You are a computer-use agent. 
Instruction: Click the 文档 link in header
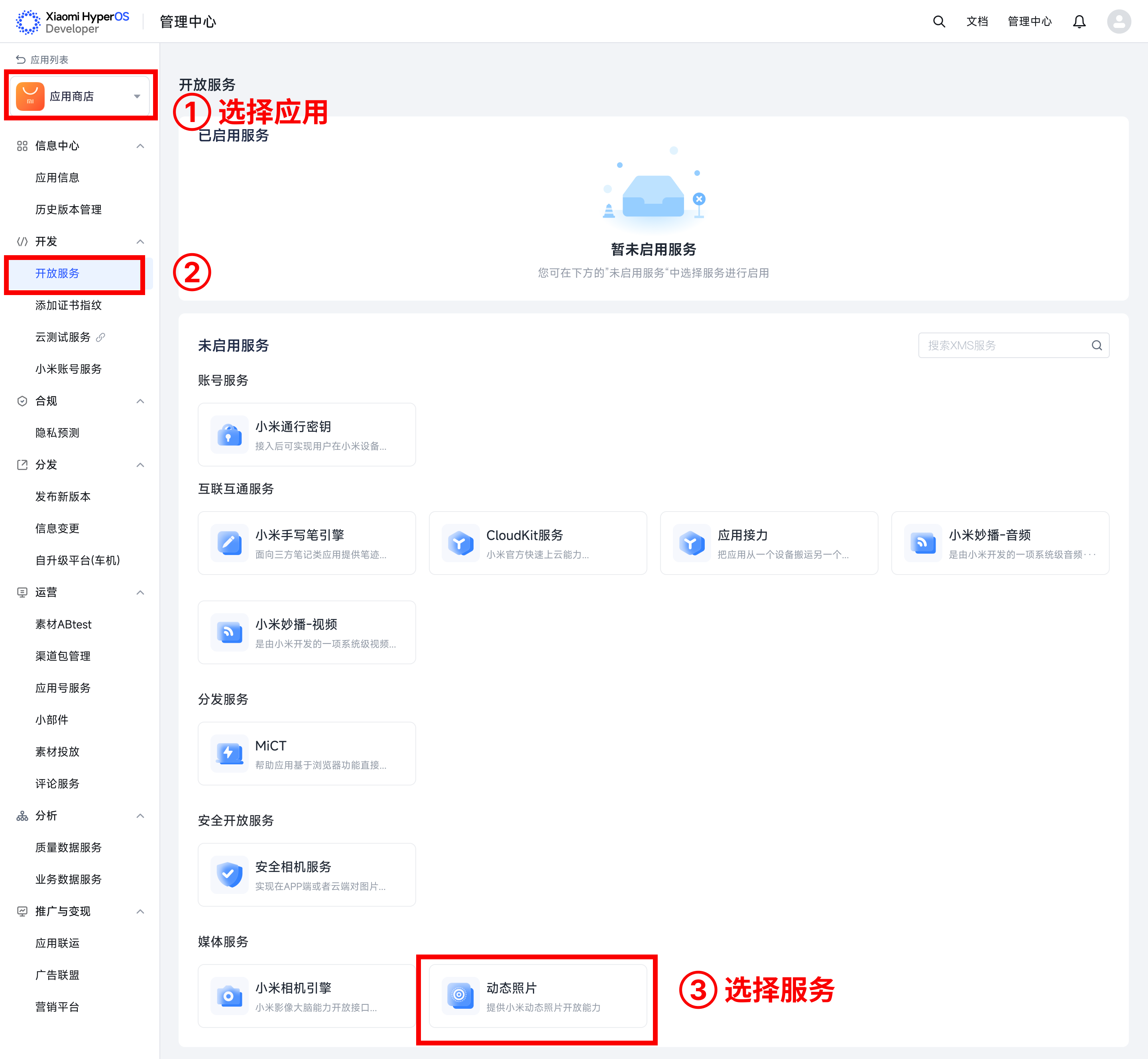[977, 22]
